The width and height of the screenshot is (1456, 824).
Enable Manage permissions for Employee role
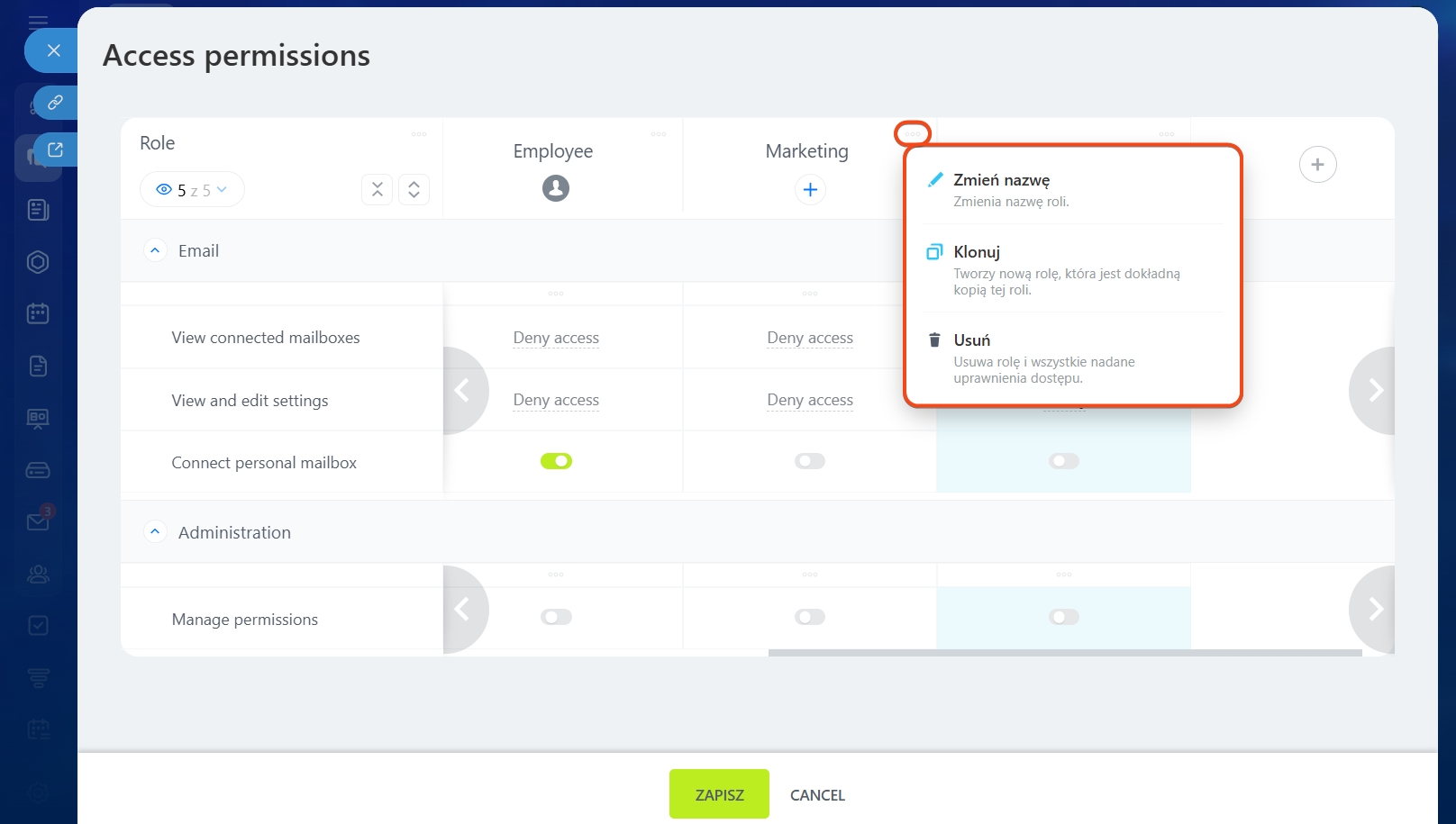556,617
